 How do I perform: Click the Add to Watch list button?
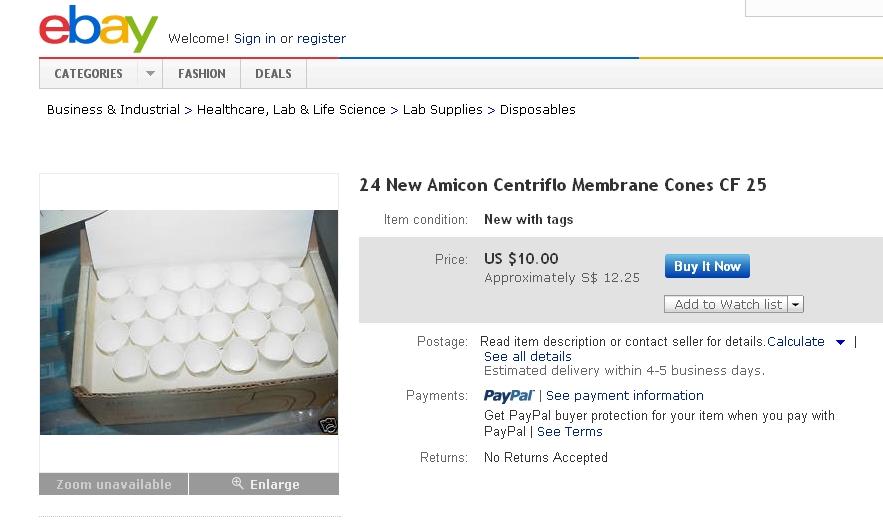click(x=727, y=305)
